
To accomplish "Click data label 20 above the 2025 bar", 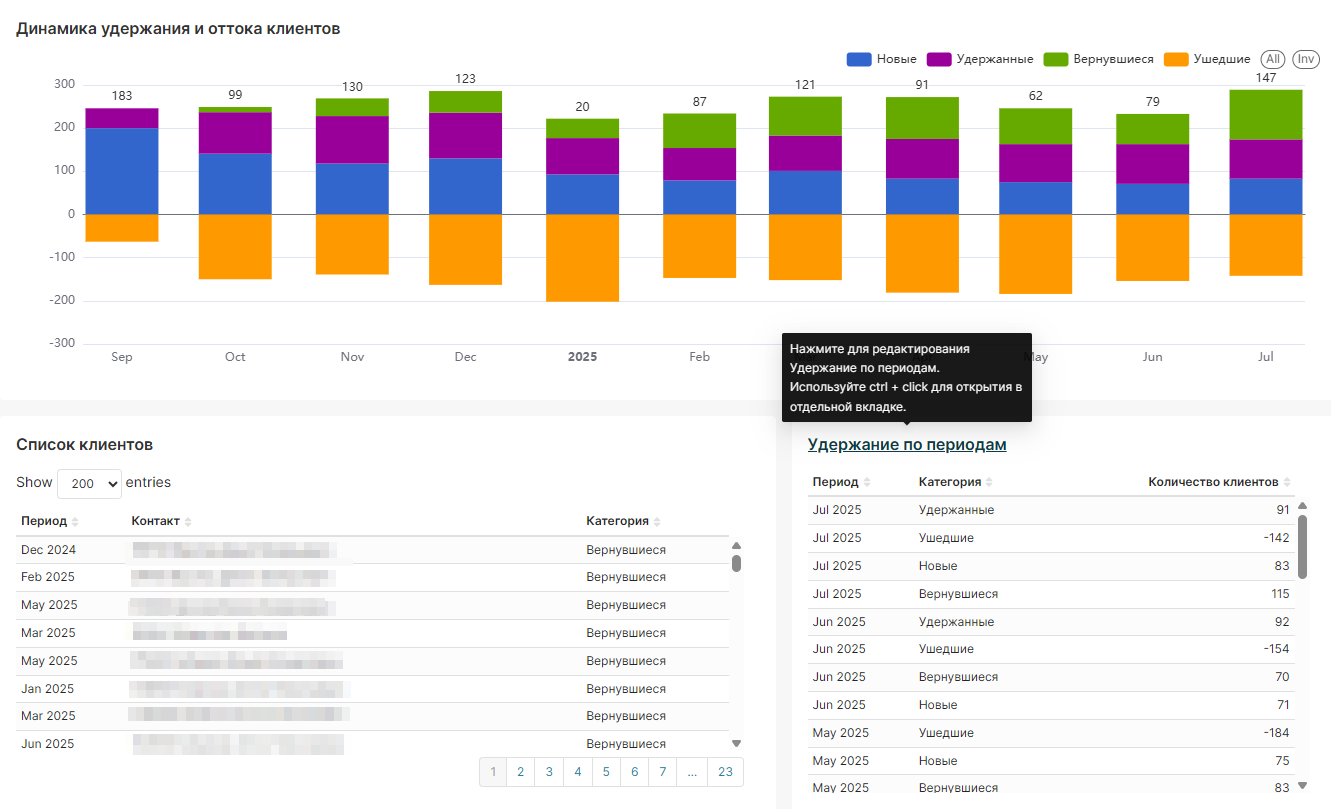I will coord(582,107).
